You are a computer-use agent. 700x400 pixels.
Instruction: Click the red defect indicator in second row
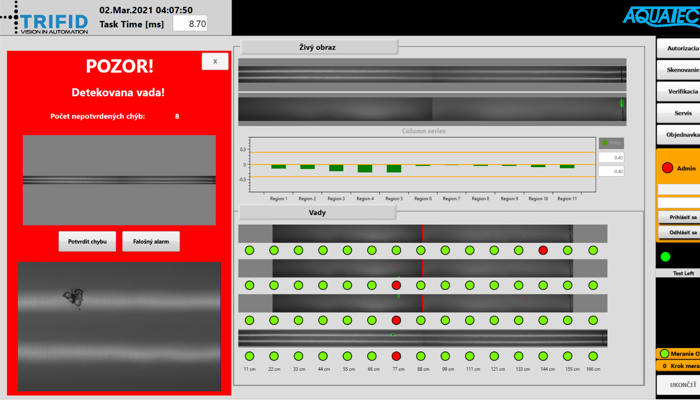pyautogui.click(x=396, y=285)
